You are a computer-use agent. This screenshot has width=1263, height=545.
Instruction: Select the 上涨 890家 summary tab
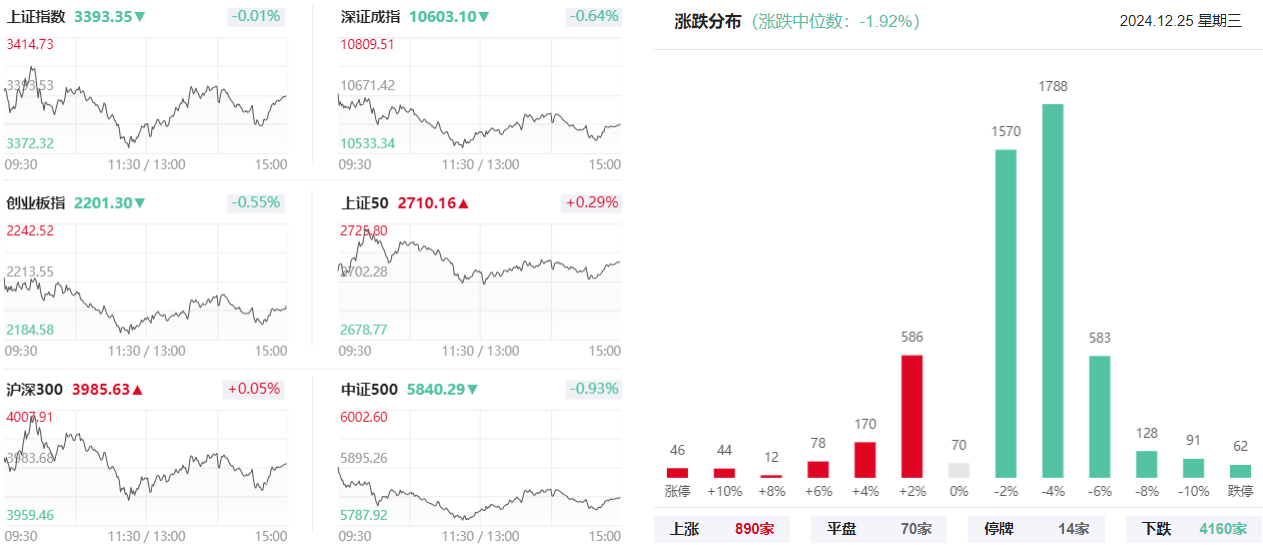pyautogui.click(x=722, y=528)
